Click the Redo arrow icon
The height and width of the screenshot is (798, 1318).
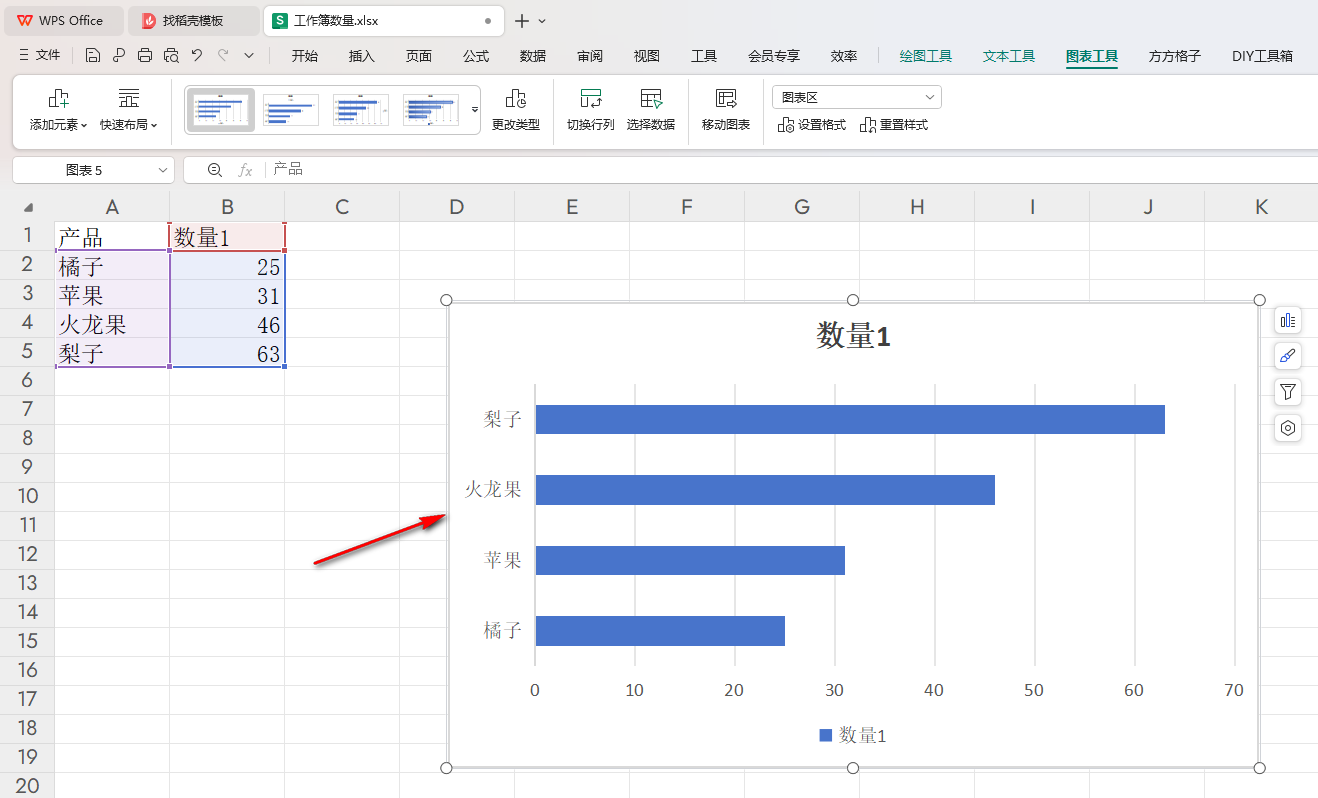pos(223,56)
